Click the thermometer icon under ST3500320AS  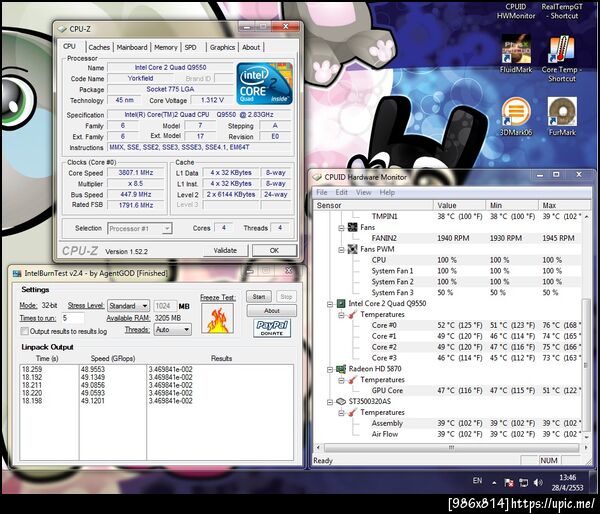click(x=352, y=412)
